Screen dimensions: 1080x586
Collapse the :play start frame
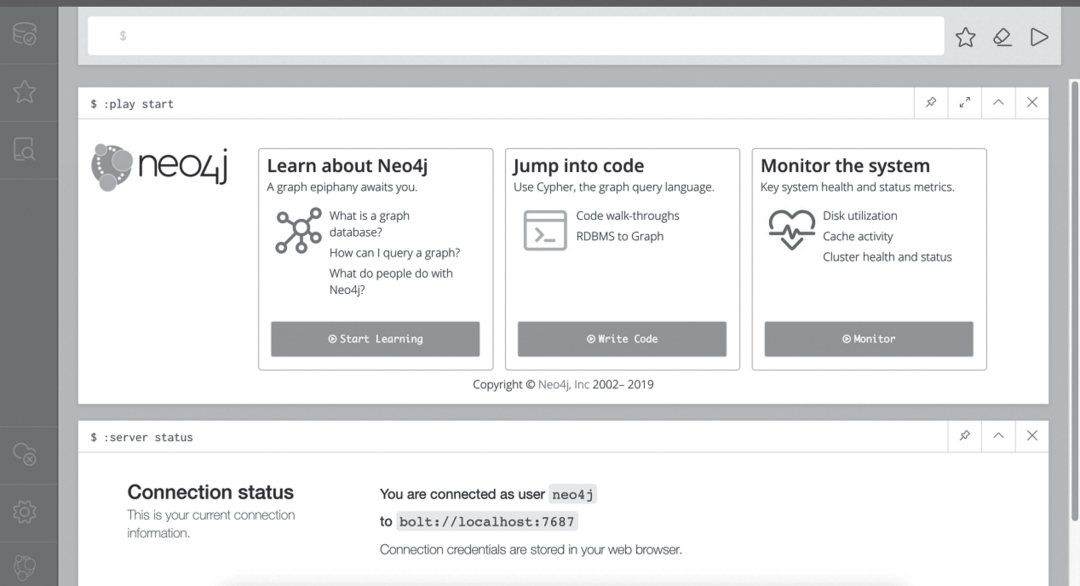point(998,103)
